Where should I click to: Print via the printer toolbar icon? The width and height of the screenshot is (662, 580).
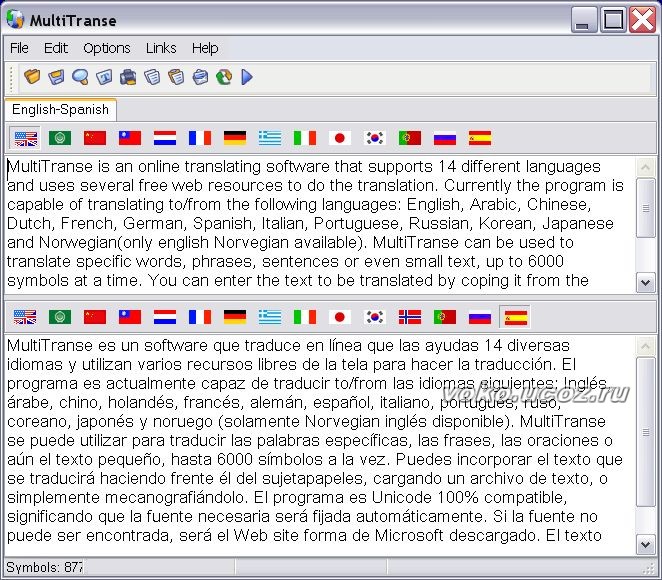point(128,77)
